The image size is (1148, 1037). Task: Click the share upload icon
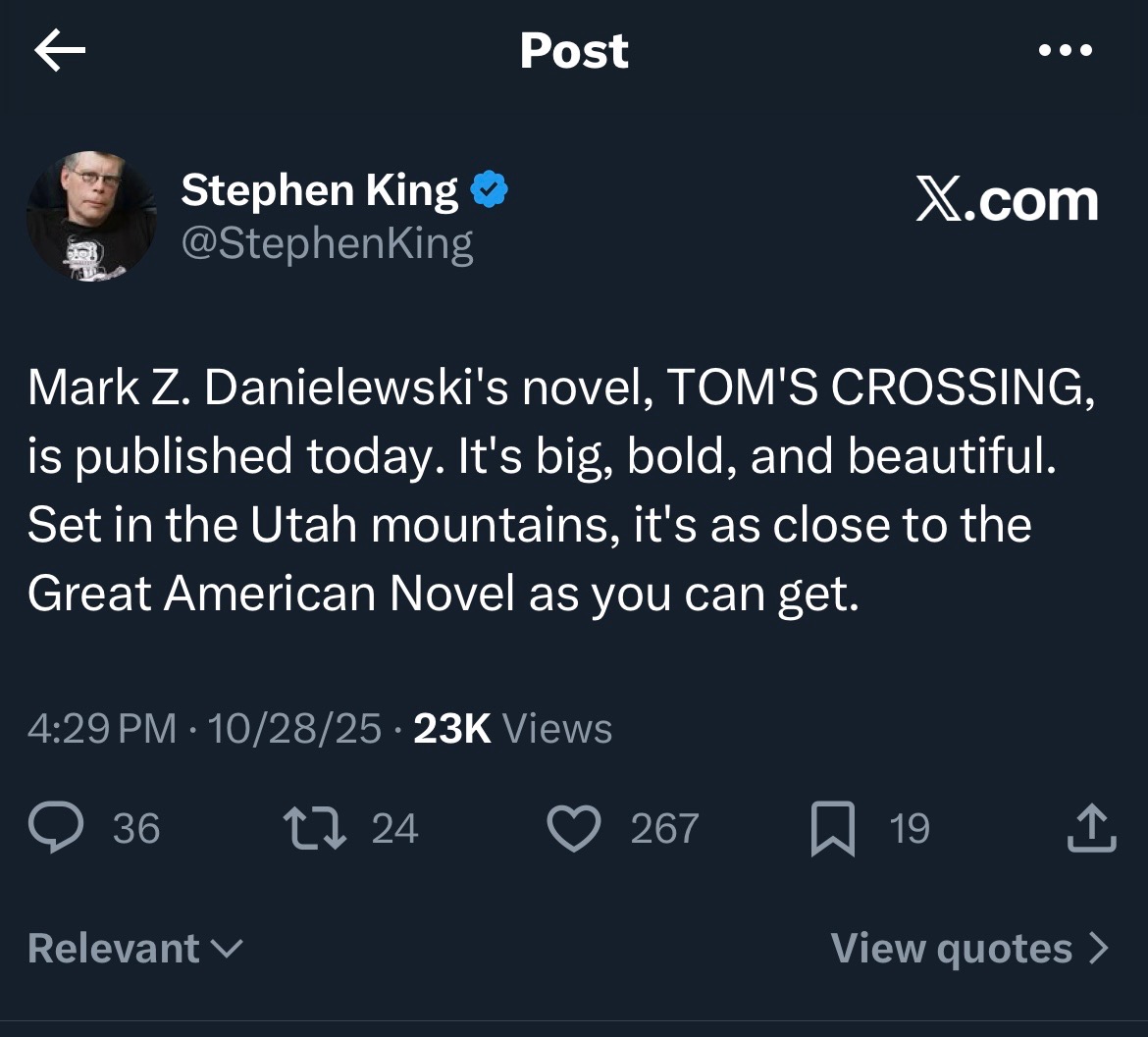pyautogui.click(x=1089, y=828)
